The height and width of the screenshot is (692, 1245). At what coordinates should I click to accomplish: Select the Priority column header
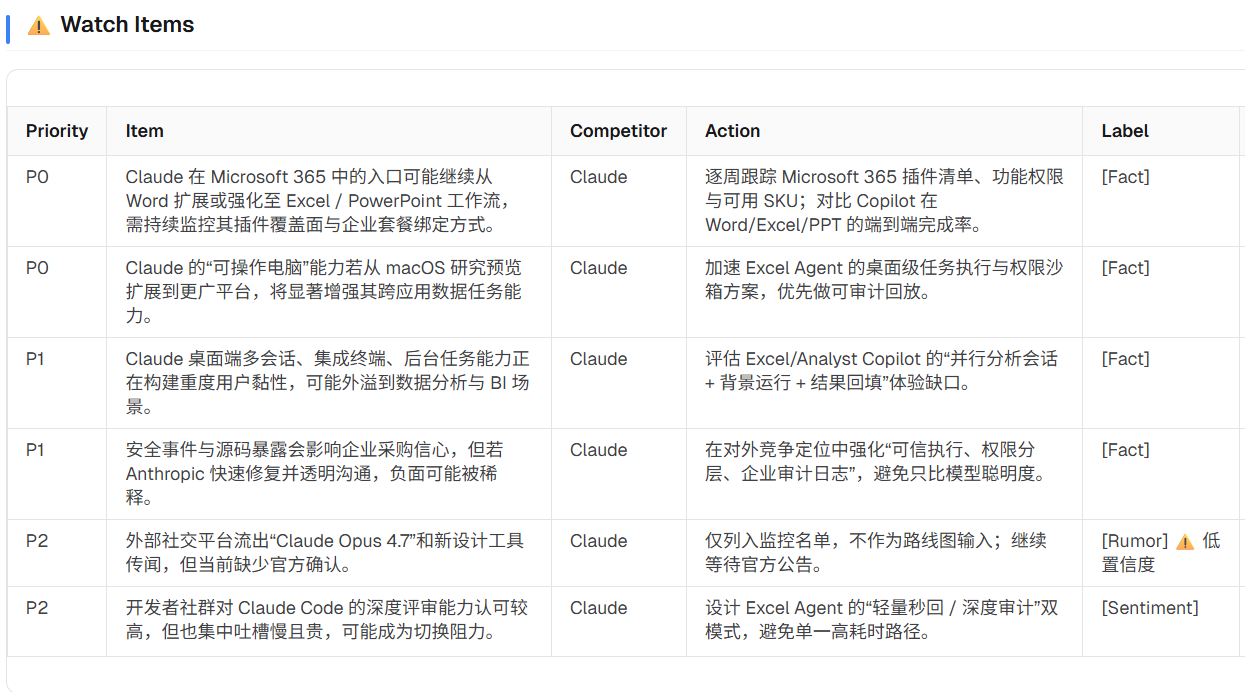click(57, 131)
